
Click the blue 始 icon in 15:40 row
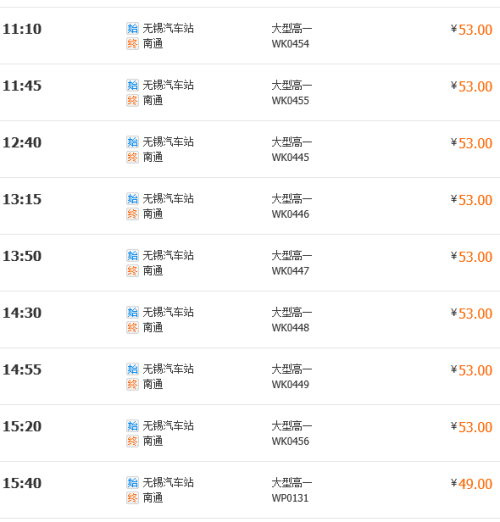coord(132,482)
